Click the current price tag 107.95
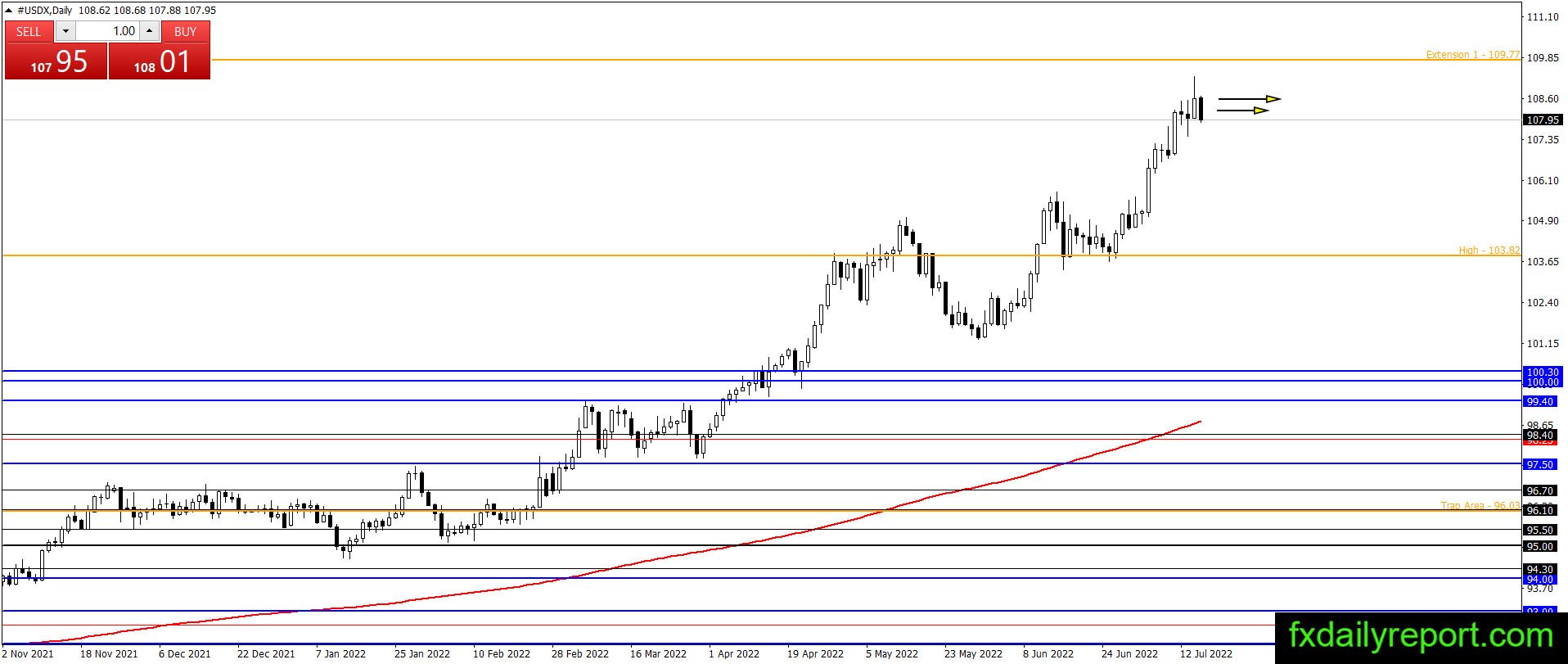 [x=1543, y=120]
